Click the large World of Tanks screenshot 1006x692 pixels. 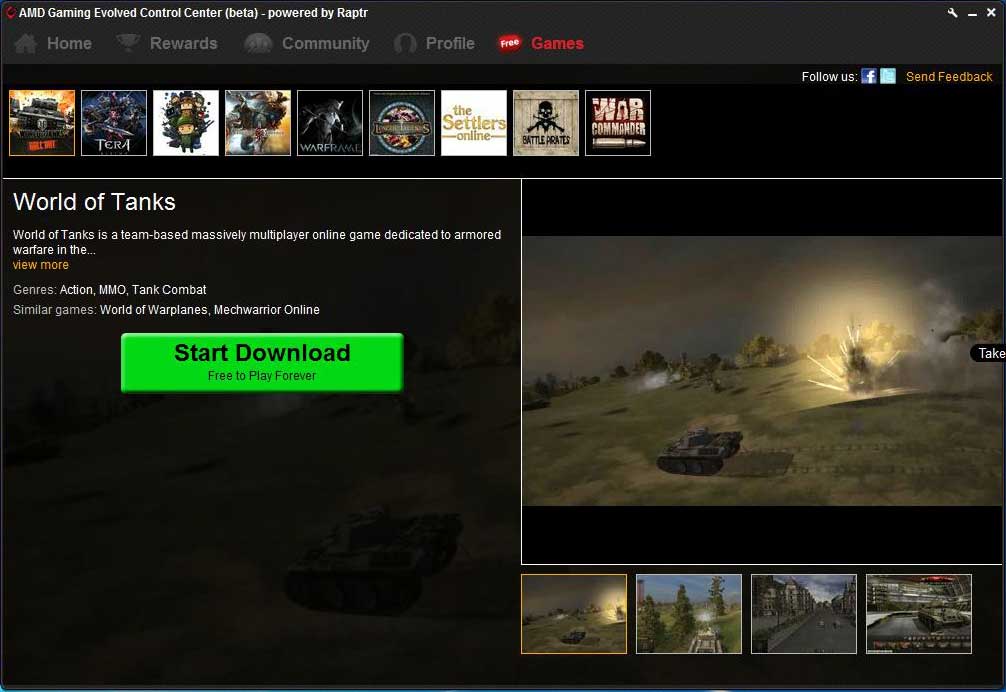point(762,371)
